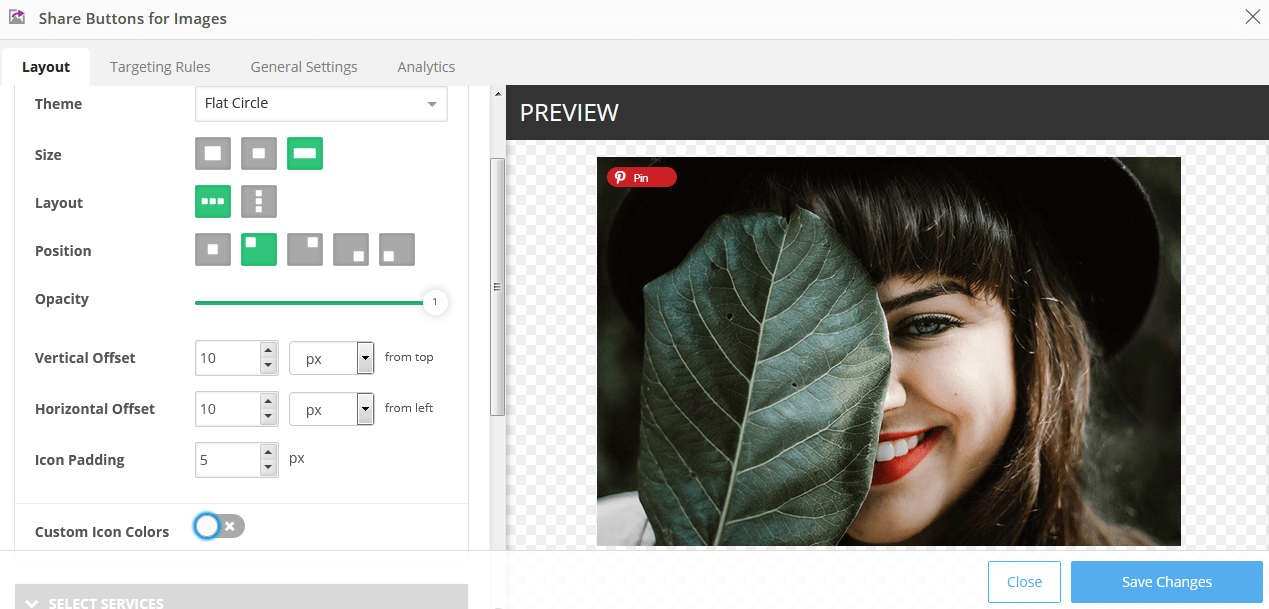Set position to top-right icon

click(305, 249)
